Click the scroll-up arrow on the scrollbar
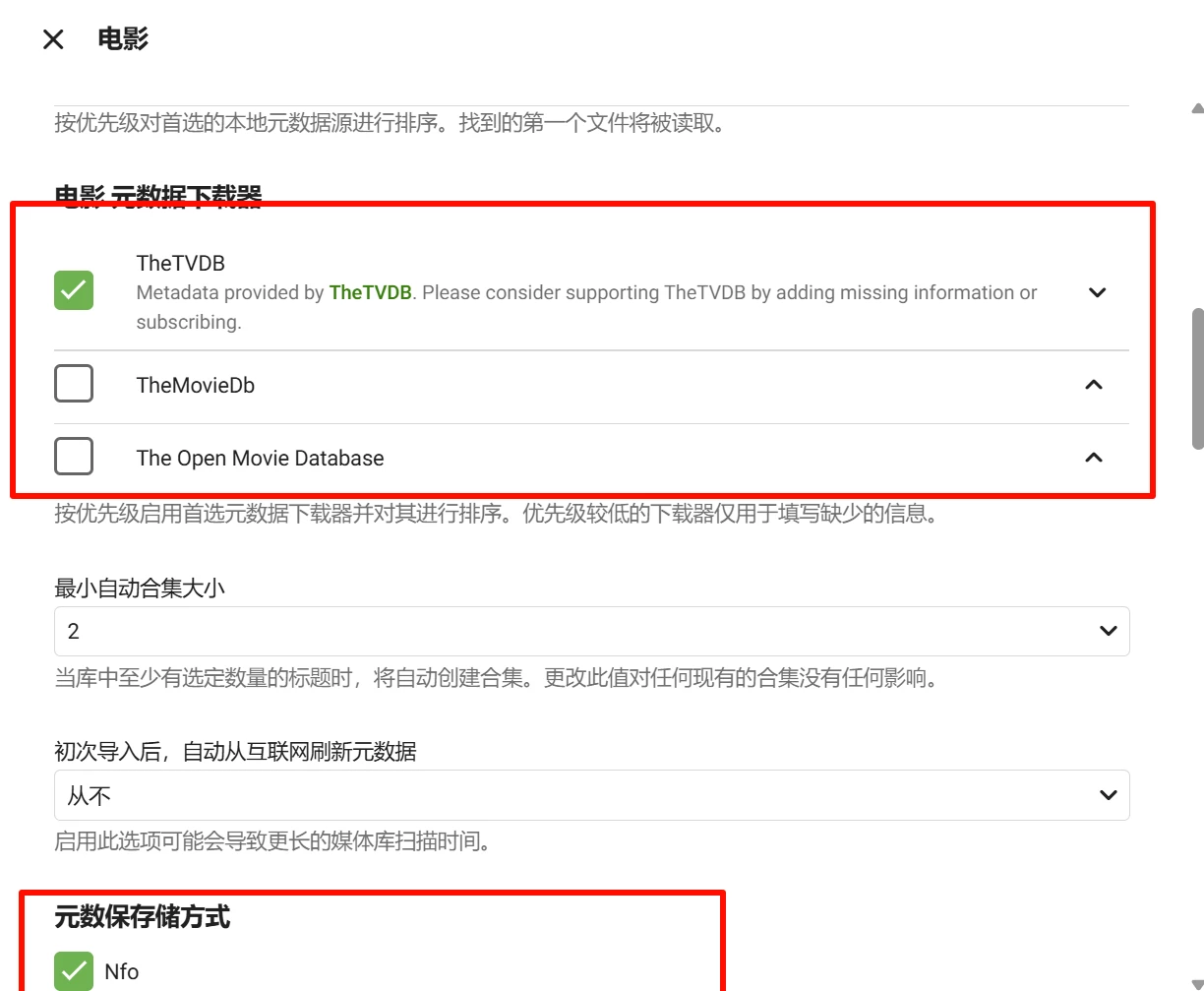 (1196, 108)
